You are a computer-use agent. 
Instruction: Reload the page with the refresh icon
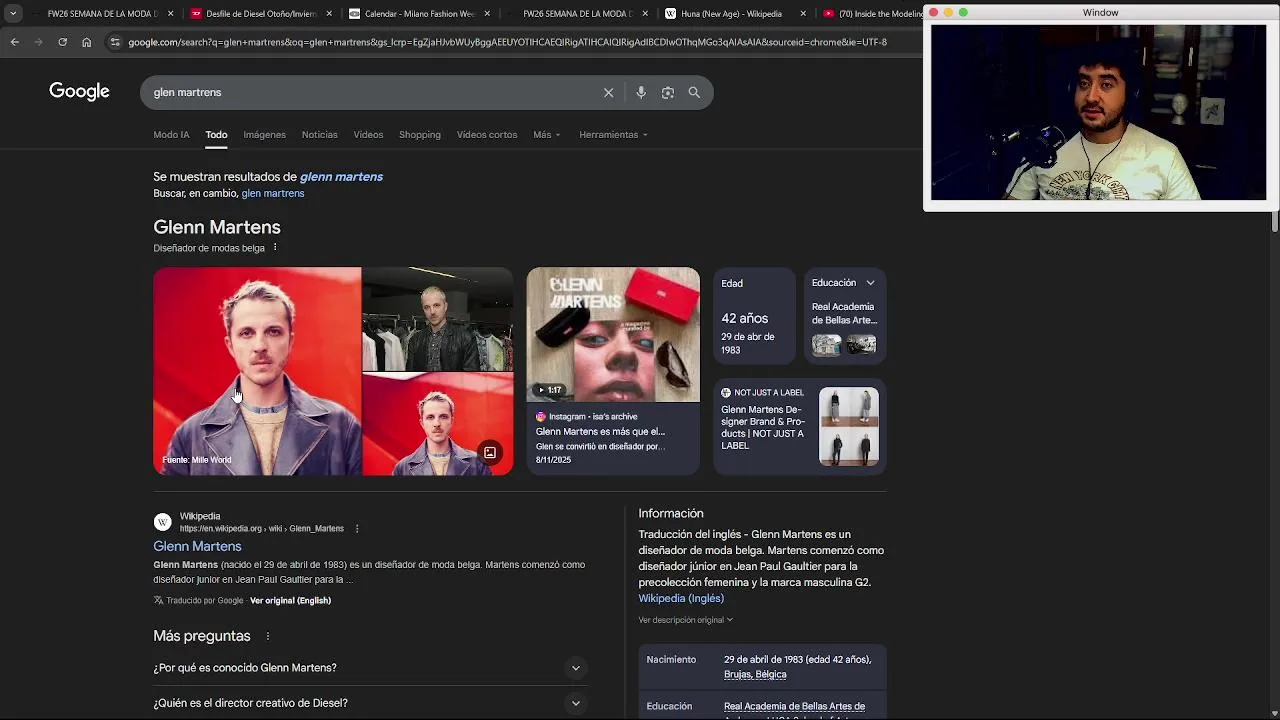coord(62,42)
